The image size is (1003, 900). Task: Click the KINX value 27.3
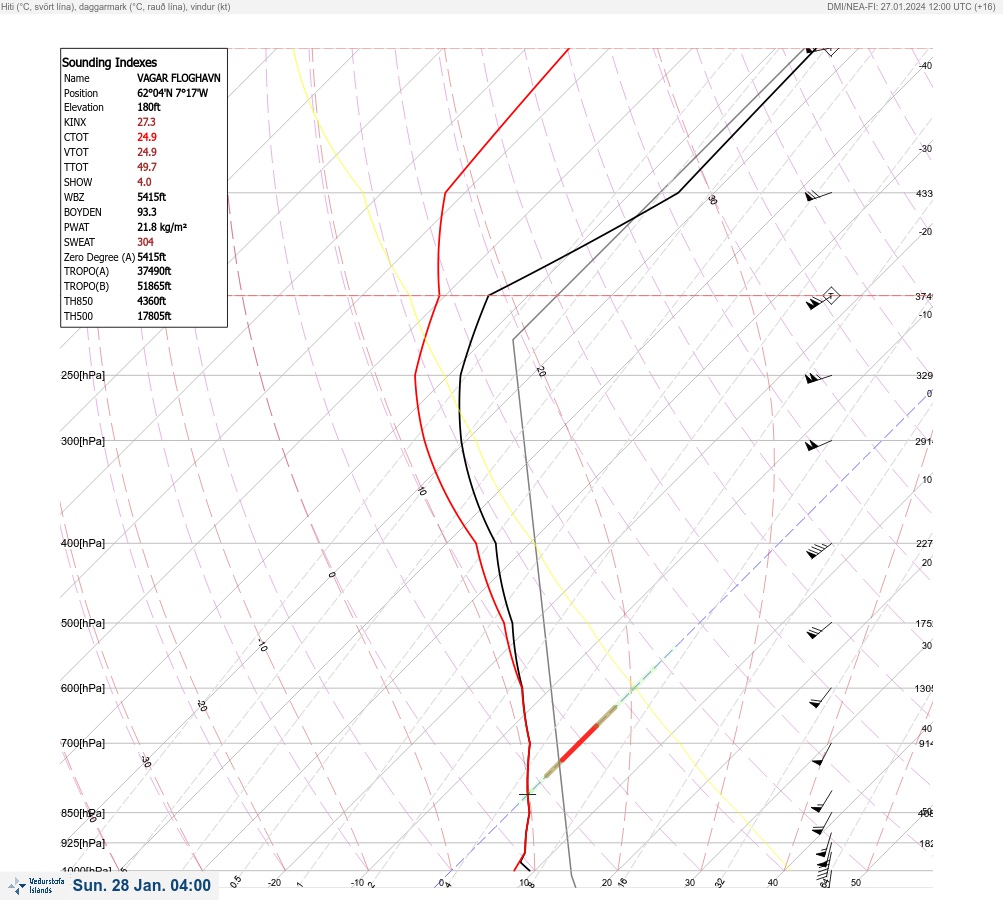(146, 122)
